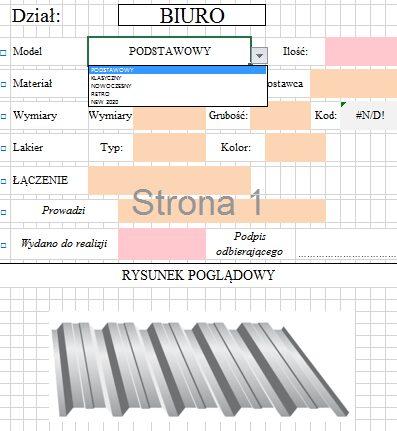
Task: Click the orange Typ field in Lakier row
Action: click(169, 147)
